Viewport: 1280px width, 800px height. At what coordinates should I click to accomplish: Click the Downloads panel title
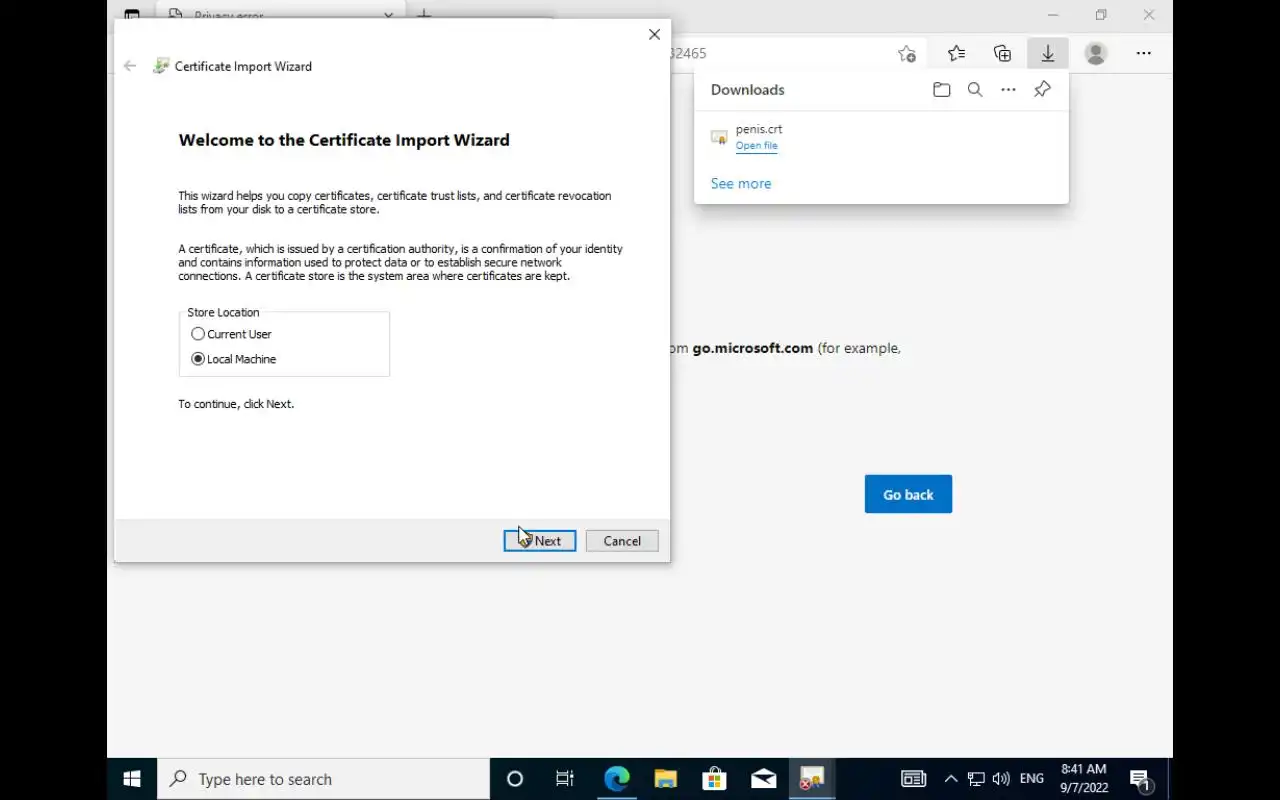pos(748,90)
